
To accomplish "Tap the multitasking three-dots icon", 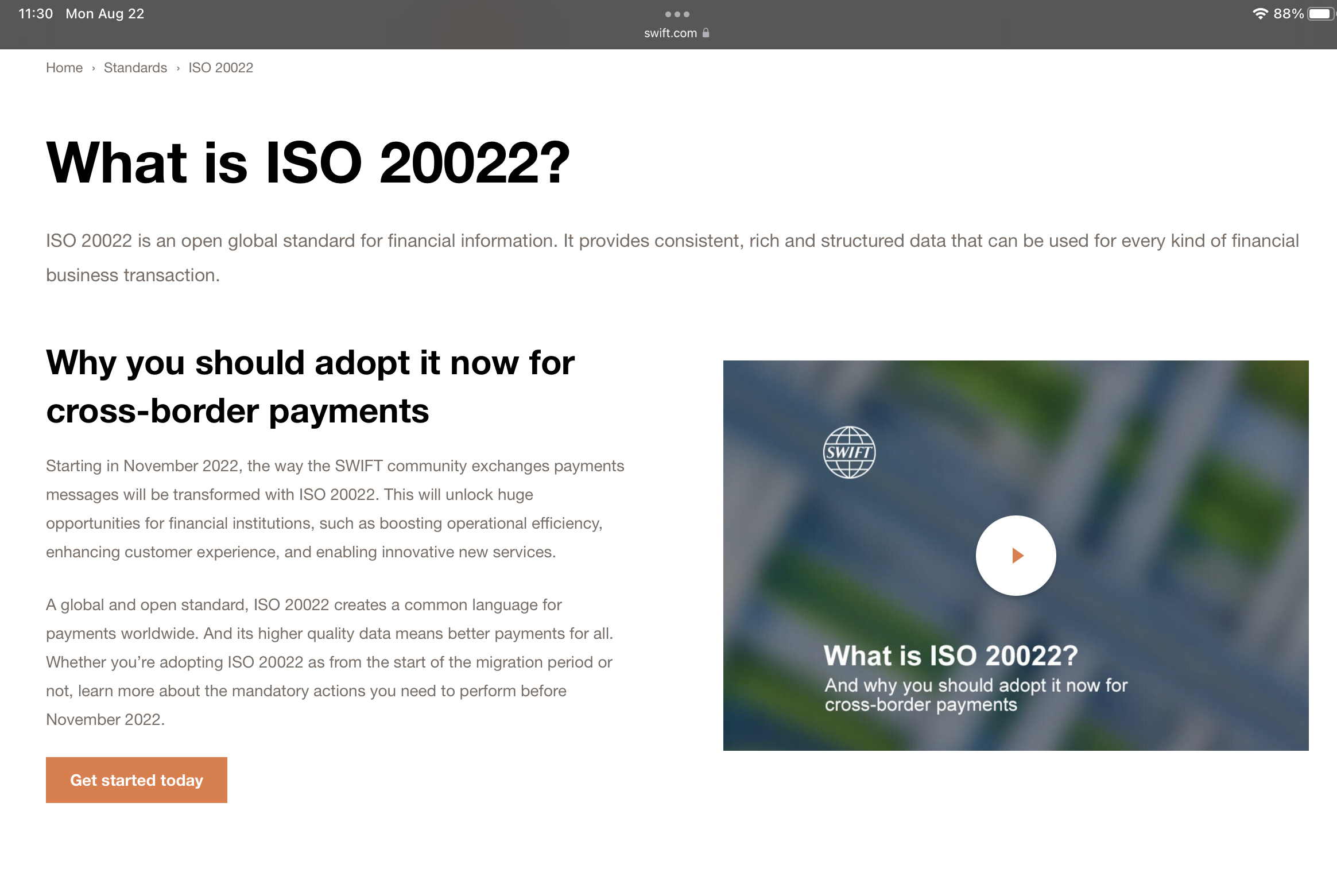I will pyautogui.click(x=677, y=14).
